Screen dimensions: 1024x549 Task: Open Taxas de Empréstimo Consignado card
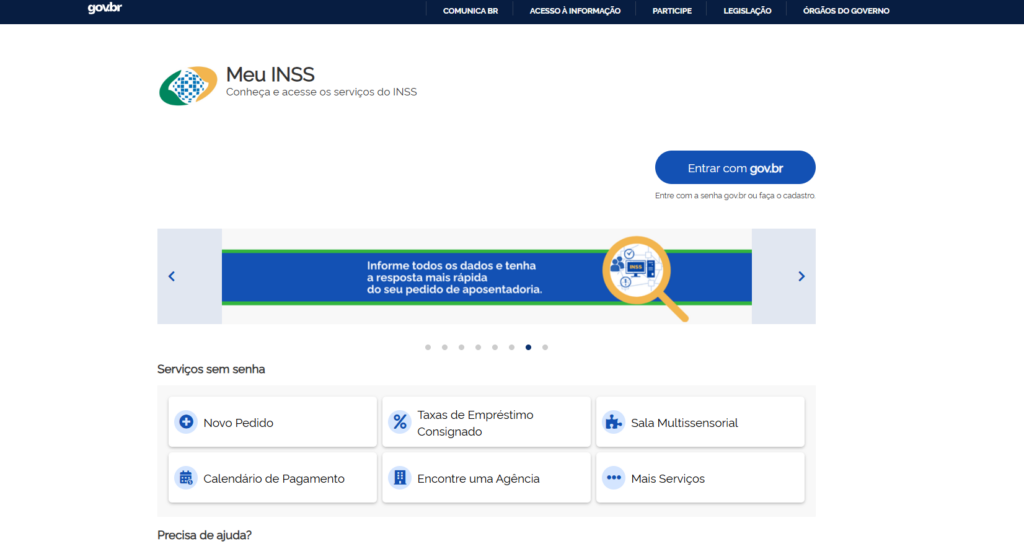point(487,422)
